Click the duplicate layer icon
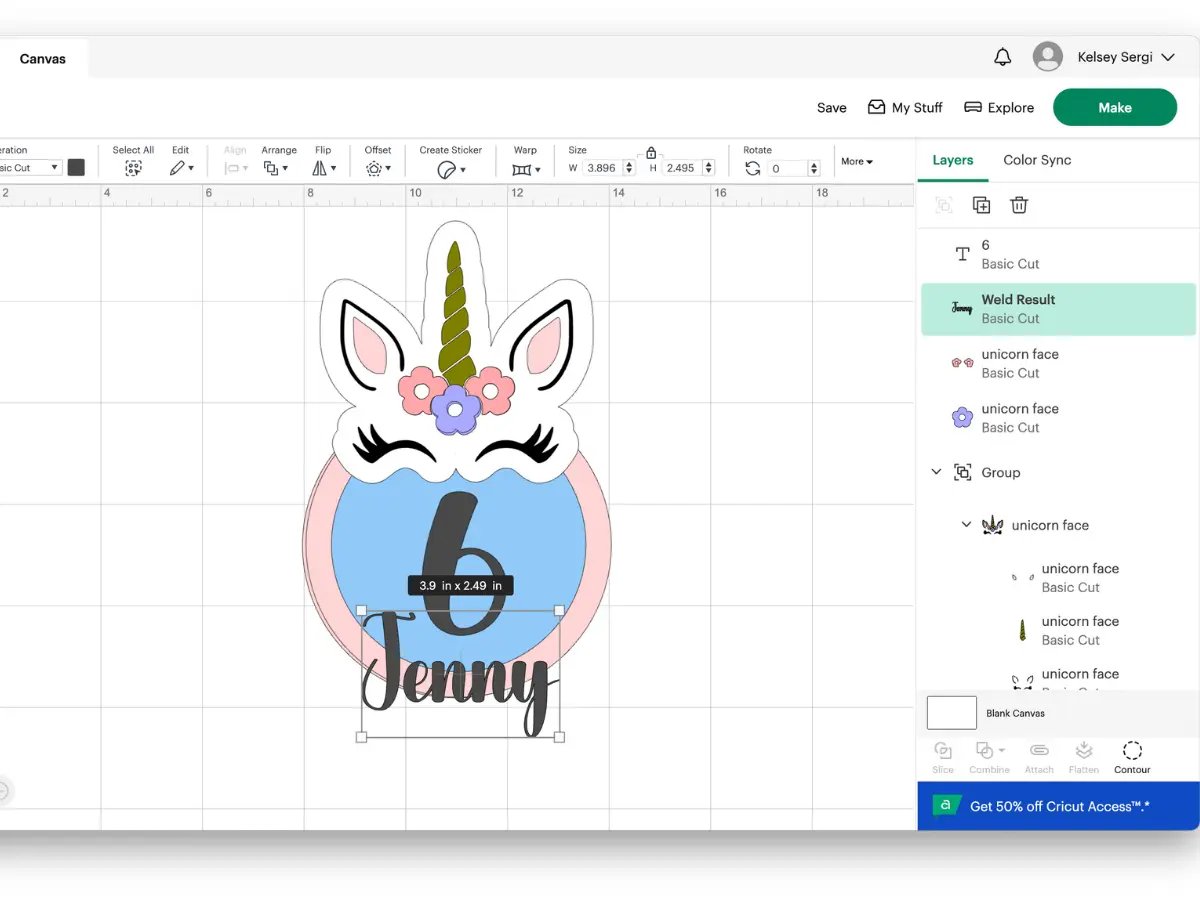Image resolution: width=1200 pixels, height=900 pixels. (x=981, y=205)
